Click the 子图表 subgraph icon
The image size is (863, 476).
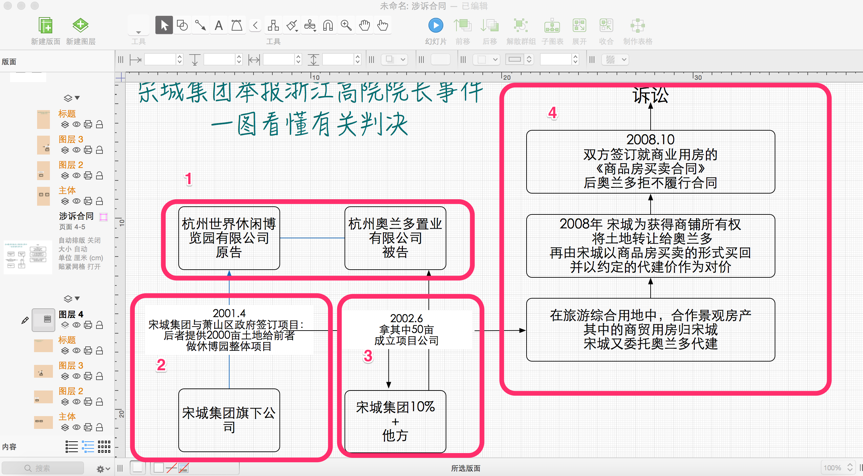551,25
